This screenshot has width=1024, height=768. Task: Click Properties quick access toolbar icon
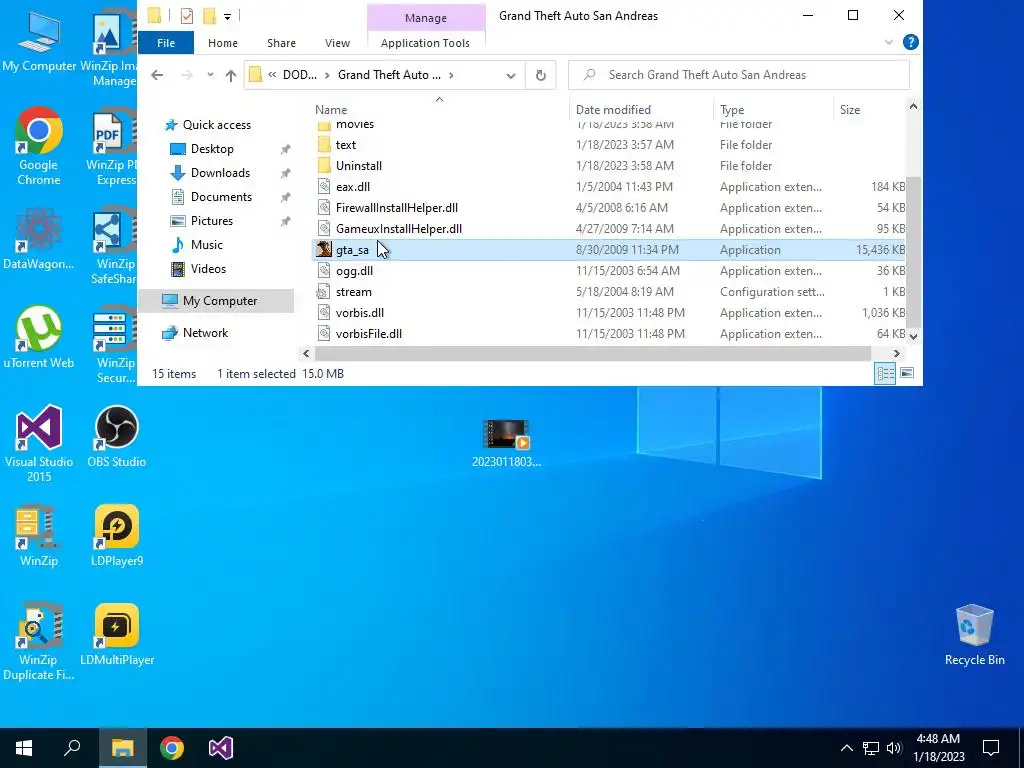tap(187, 16)
